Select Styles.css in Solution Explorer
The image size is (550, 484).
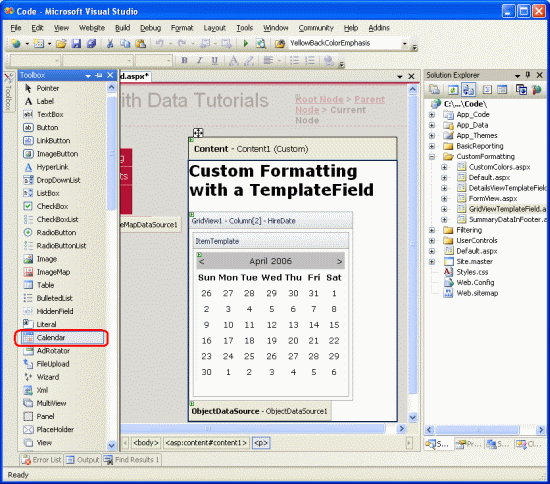click(472, 272)
